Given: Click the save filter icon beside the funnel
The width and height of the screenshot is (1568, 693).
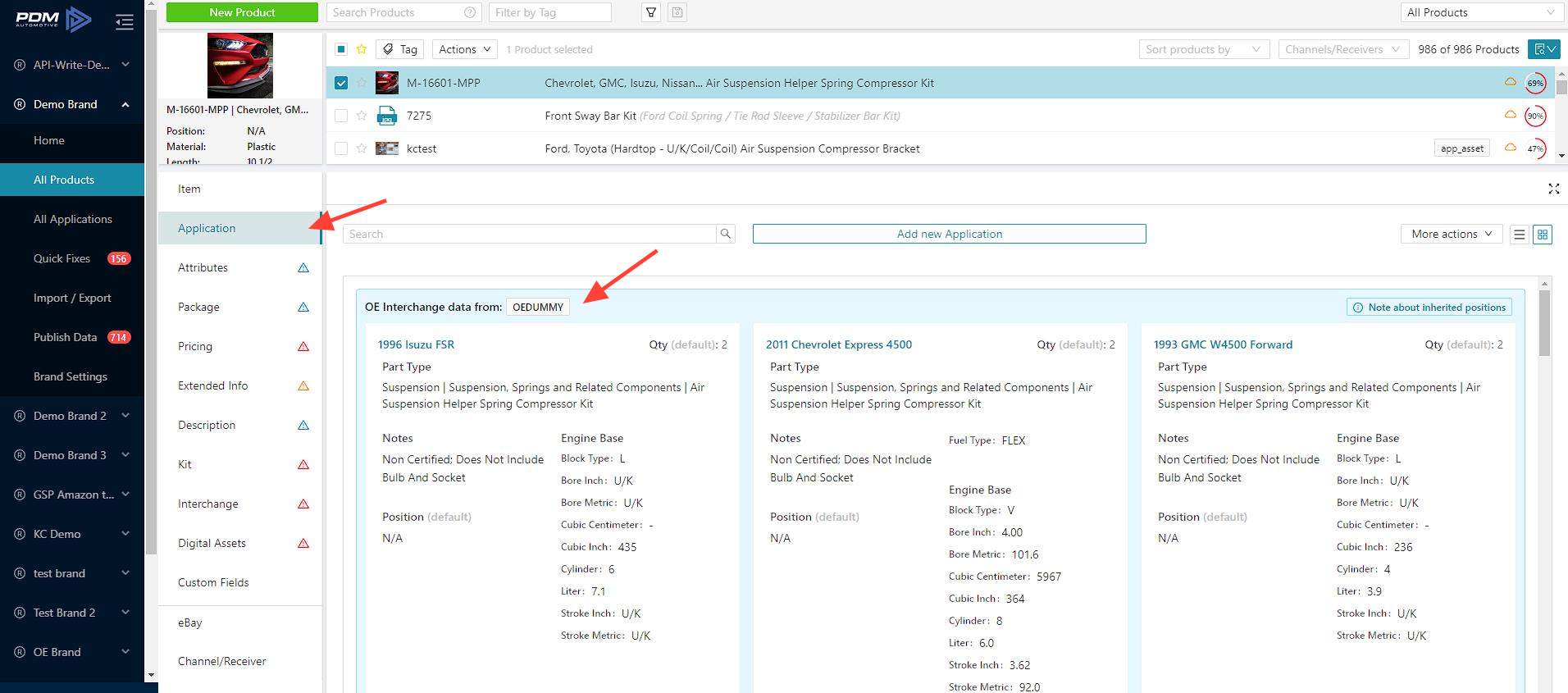Looking at the screenshot, I should pyautogui.click(x=677, y=12).
